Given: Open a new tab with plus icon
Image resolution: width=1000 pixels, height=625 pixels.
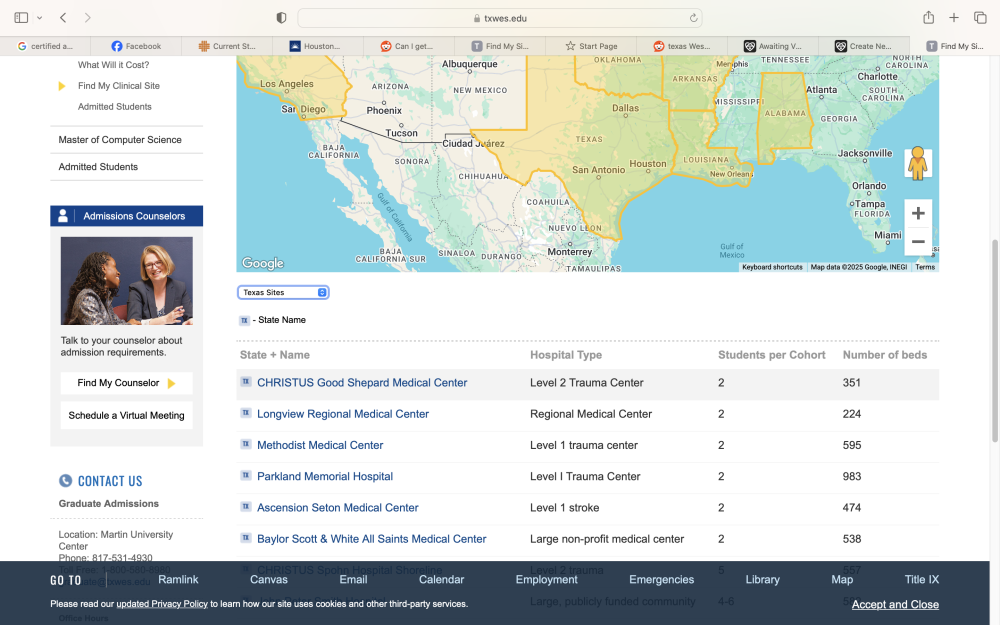Looking at the screenshot, I should click(x=953, y=18).
